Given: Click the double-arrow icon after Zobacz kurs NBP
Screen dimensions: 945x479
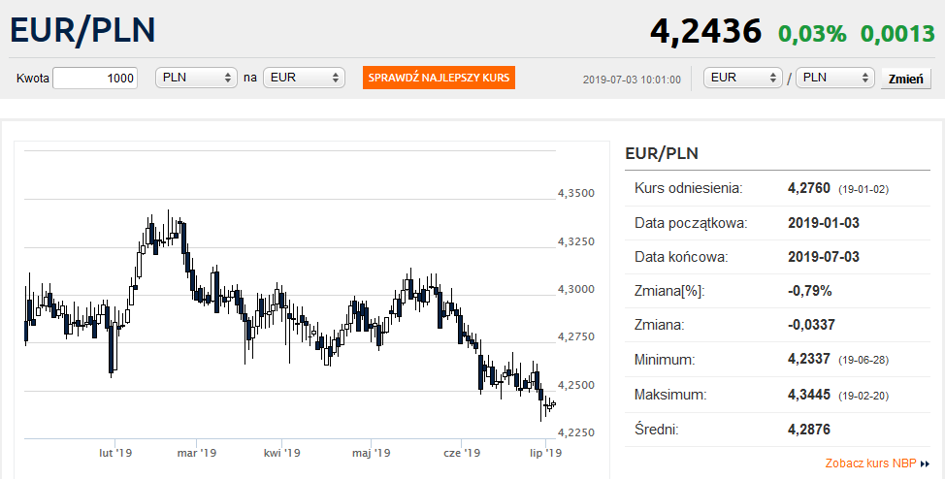Looking at the screenshot, I should click(925, 464).
